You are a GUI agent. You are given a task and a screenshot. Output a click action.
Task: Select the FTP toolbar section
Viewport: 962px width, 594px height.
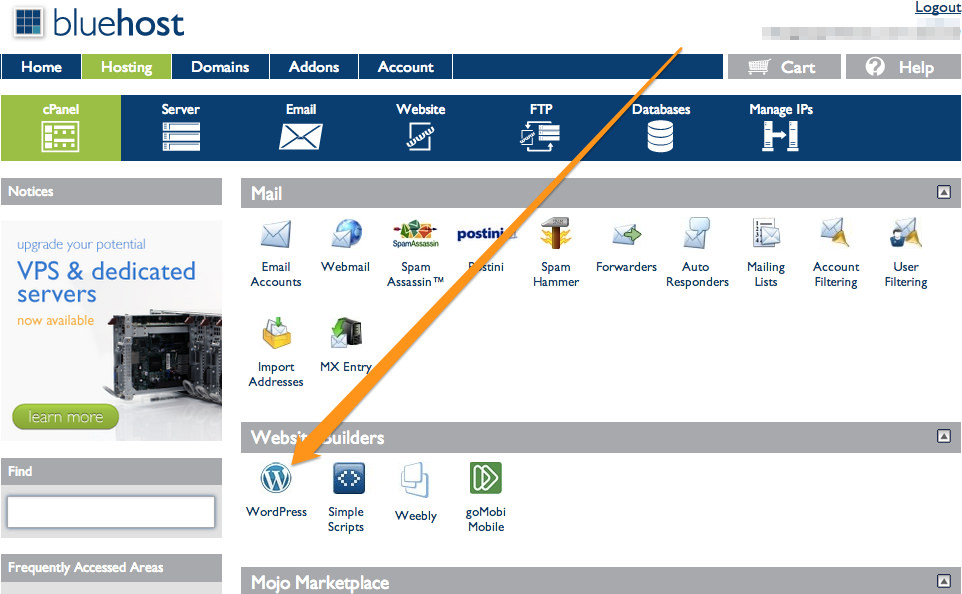540,128
